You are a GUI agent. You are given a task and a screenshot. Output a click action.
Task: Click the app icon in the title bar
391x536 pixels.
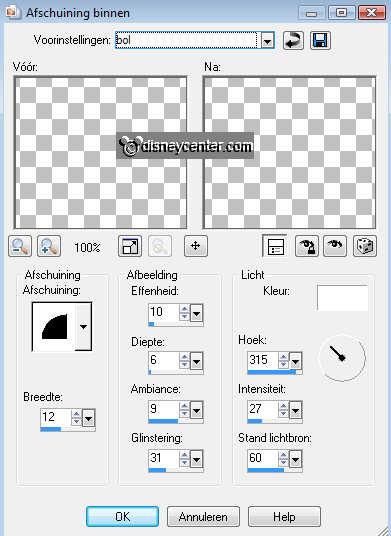12,13
